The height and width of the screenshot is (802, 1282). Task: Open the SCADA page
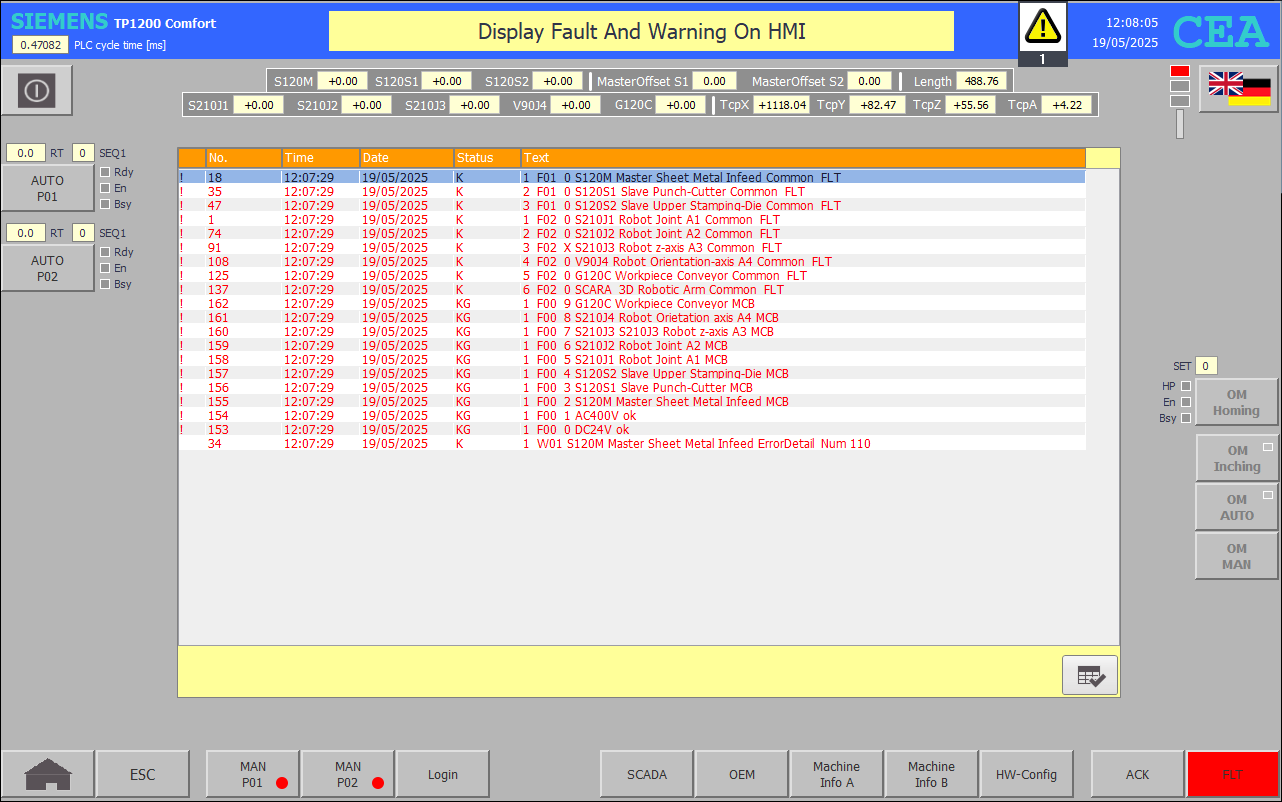tap(646, 774)
